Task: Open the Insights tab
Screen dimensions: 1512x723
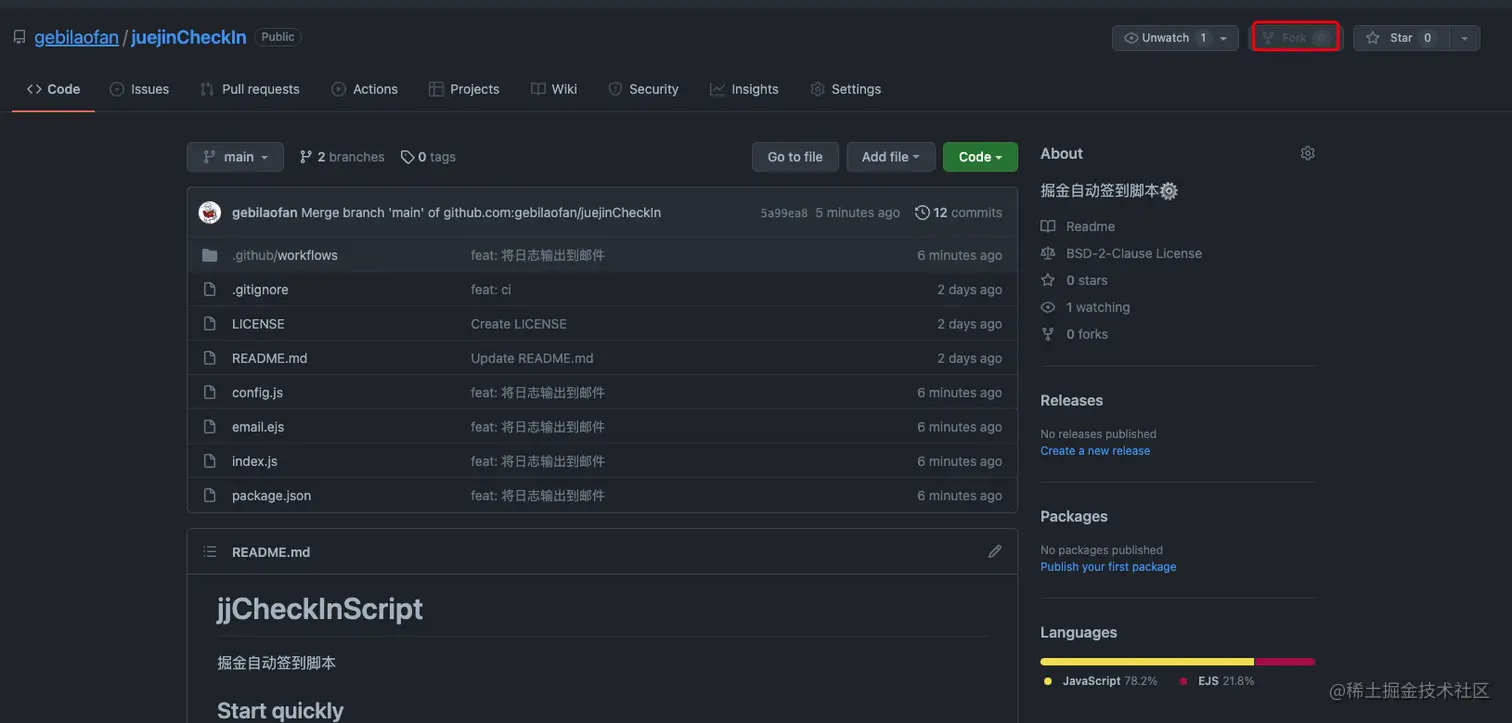Action: coord(743,89)
